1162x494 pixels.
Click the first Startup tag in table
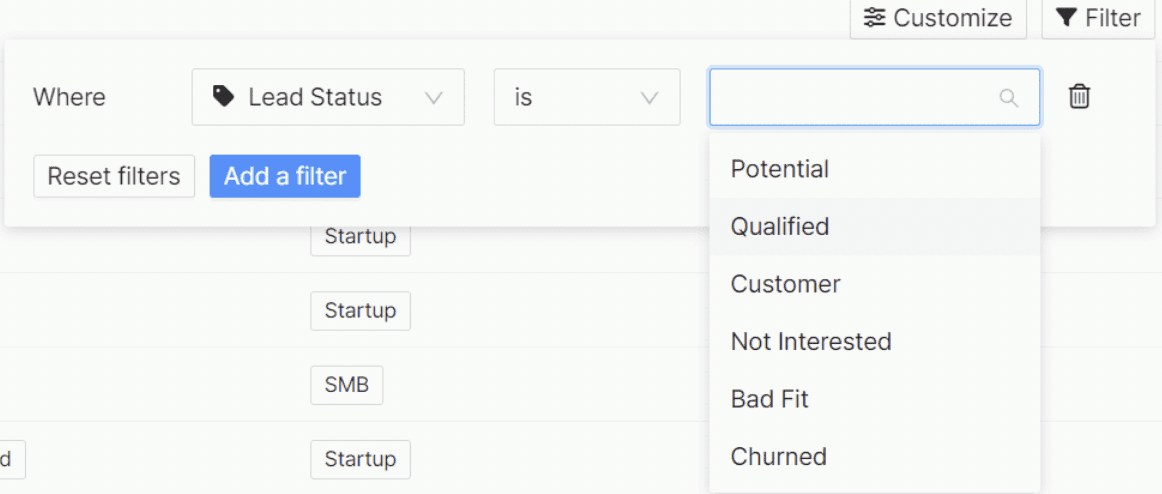point(360,237)
